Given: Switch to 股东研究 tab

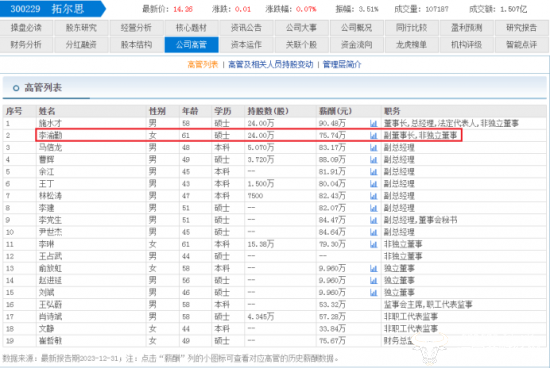Looking at the screenshot, I should (81, 28).
